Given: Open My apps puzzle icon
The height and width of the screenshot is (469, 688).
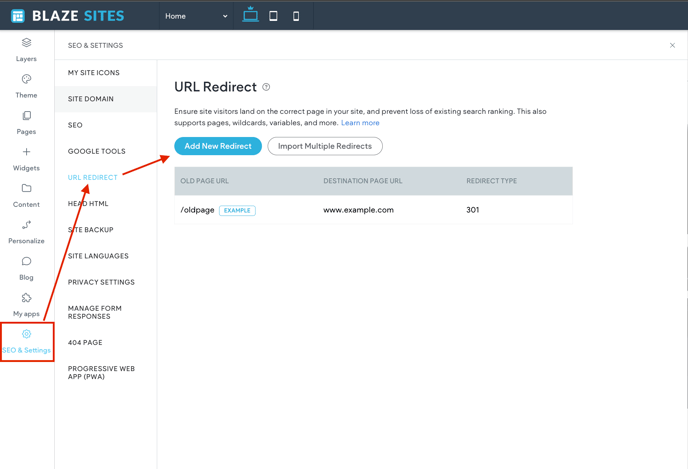Looking at the screenshot, I should click(26, 298).
